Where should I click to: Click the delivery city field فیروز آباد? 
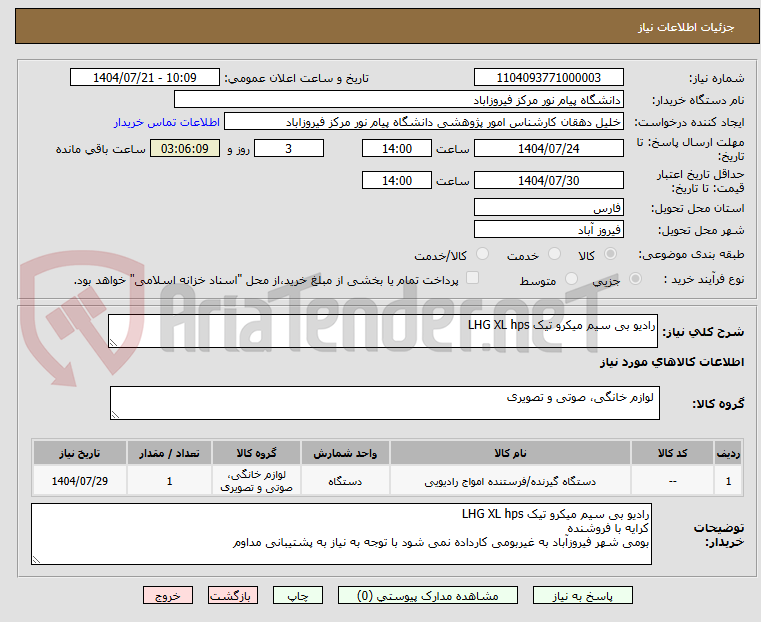click(548, 229)
